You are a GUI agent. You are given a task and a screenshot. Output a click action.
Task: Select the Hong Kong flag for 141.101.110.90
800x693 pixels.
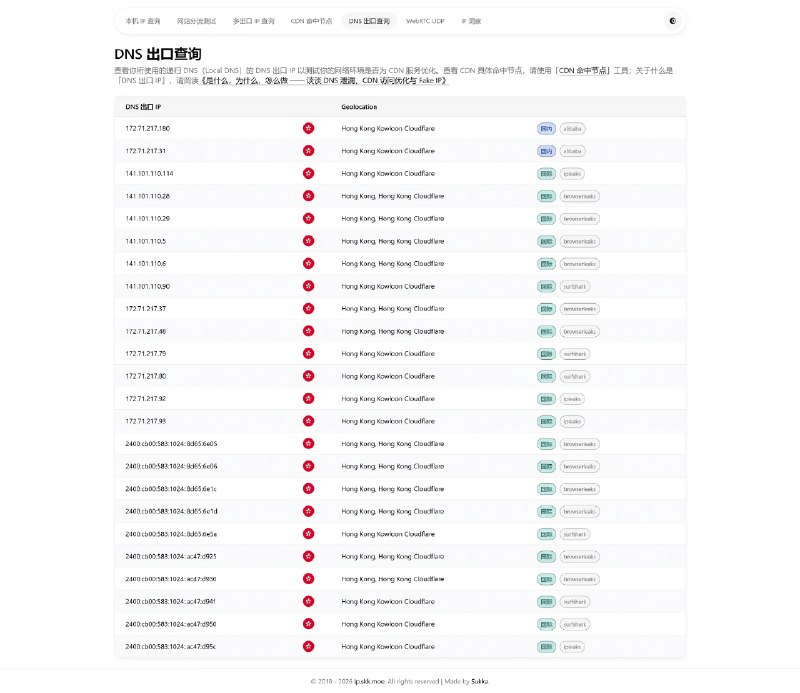click(308, 286)
